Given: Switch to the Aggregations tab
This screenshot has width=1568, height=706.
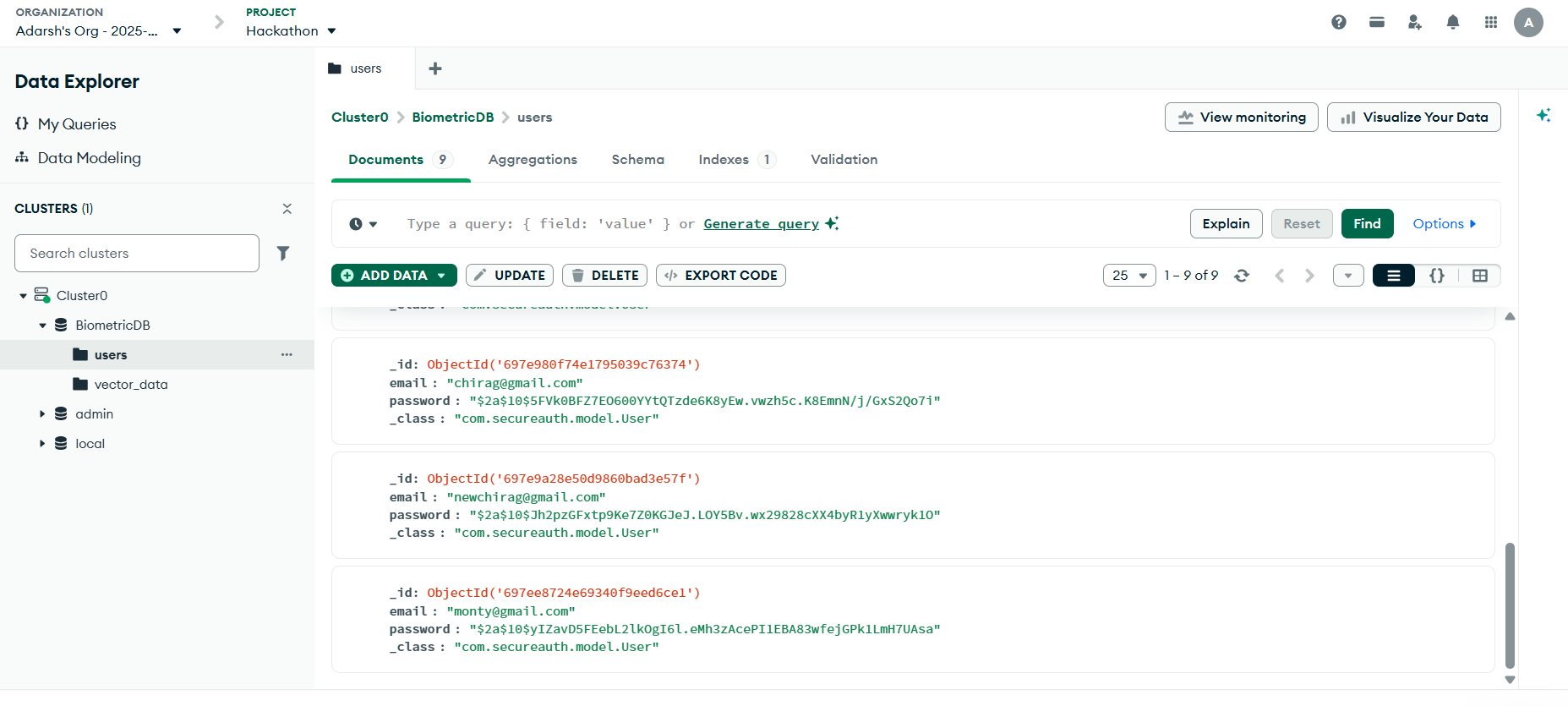Looking at the screenshot, I should coord(533,160).
